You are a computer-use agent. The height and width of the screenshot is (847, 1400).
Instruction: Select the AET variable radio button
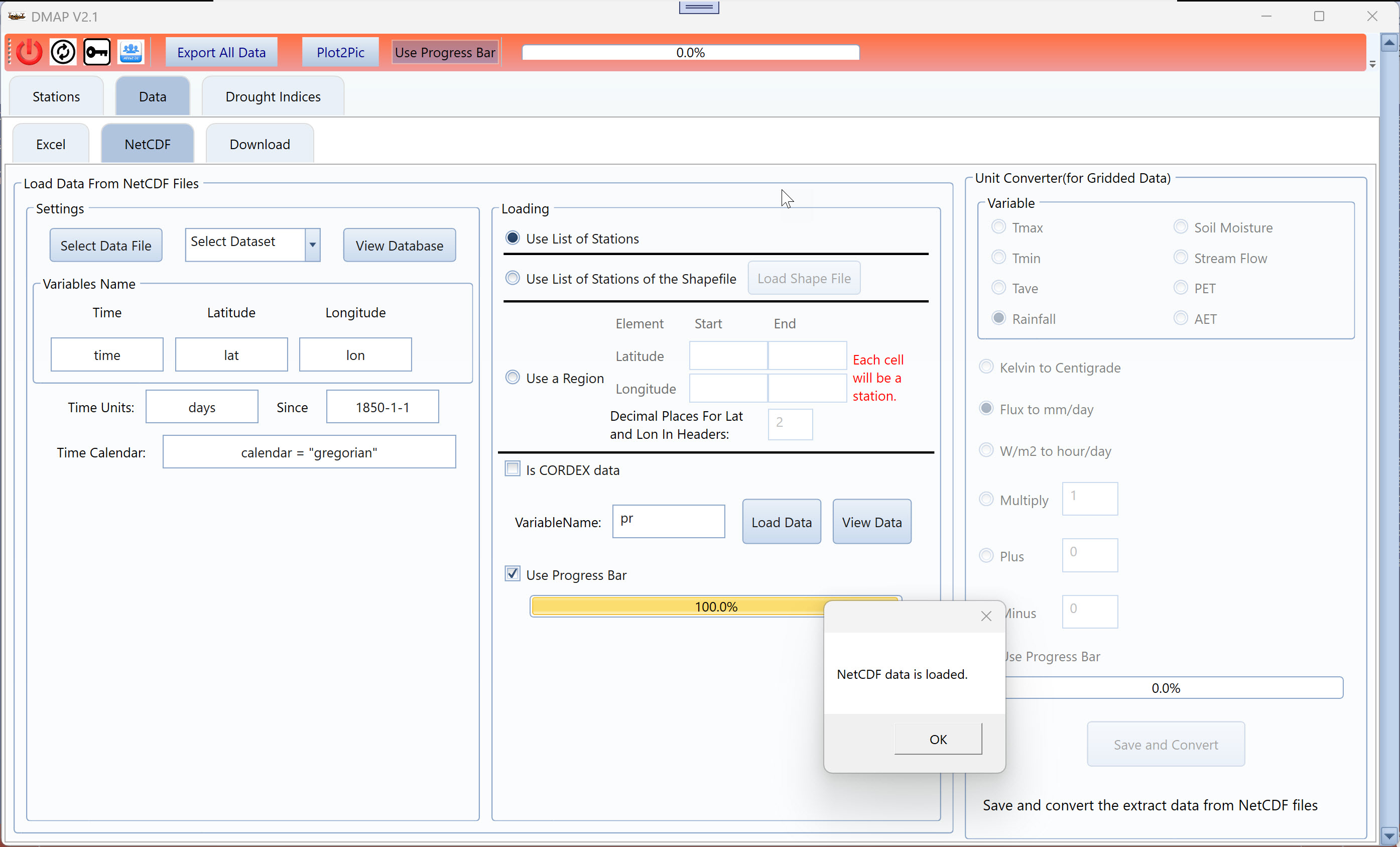coord(1181,318)
